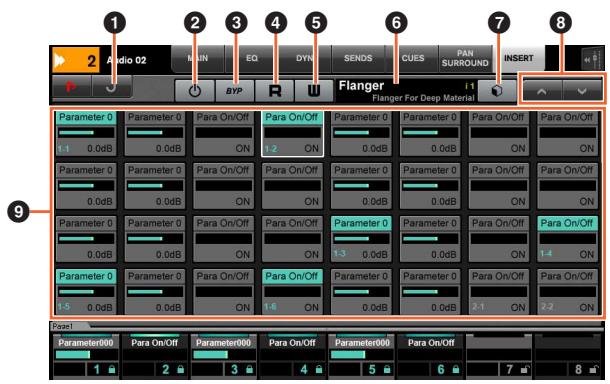Lock knob slot 7 with its unlocked padlock

(x=525, y=369)
